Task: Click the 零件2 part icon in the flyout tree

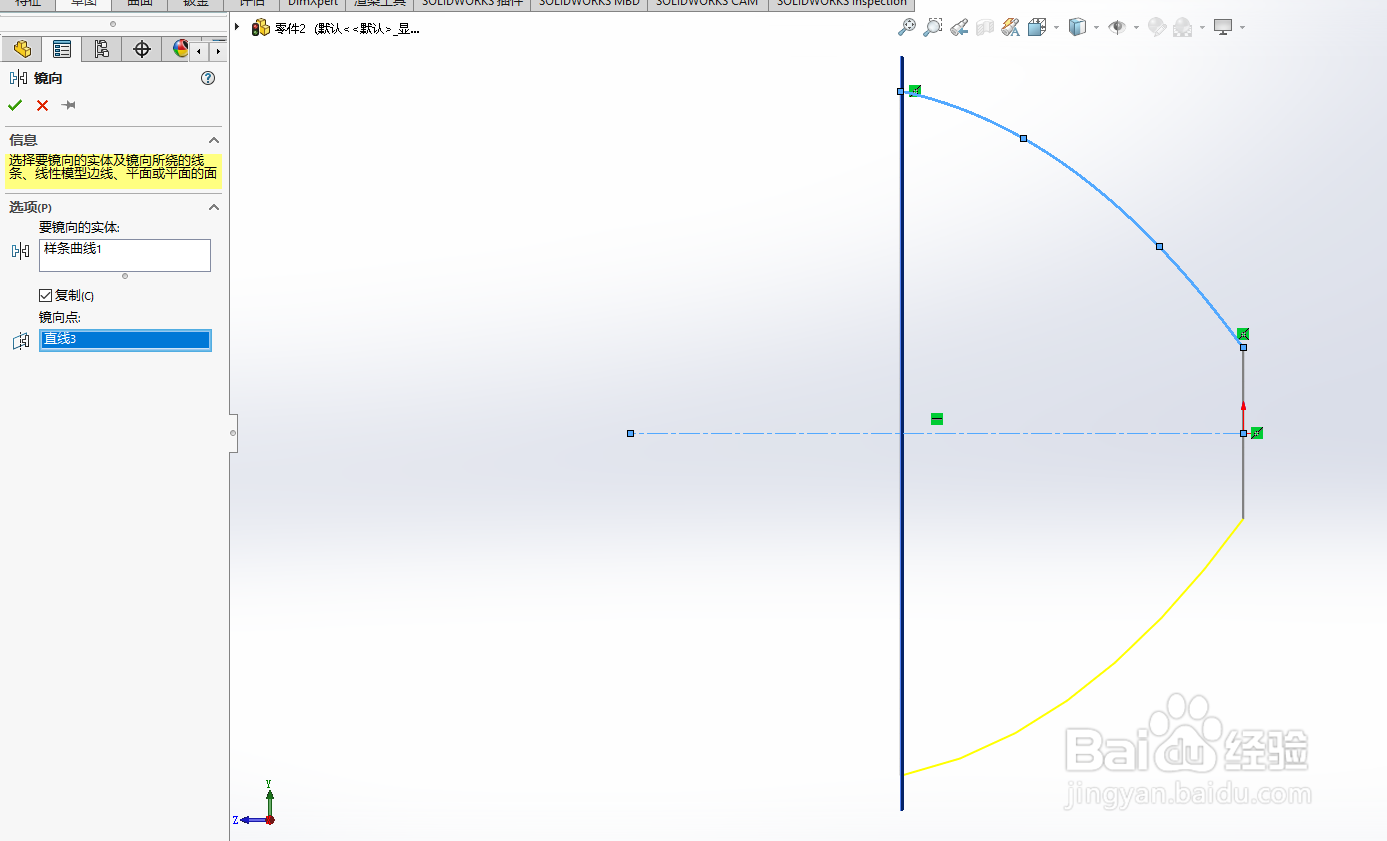Action: 261,28
